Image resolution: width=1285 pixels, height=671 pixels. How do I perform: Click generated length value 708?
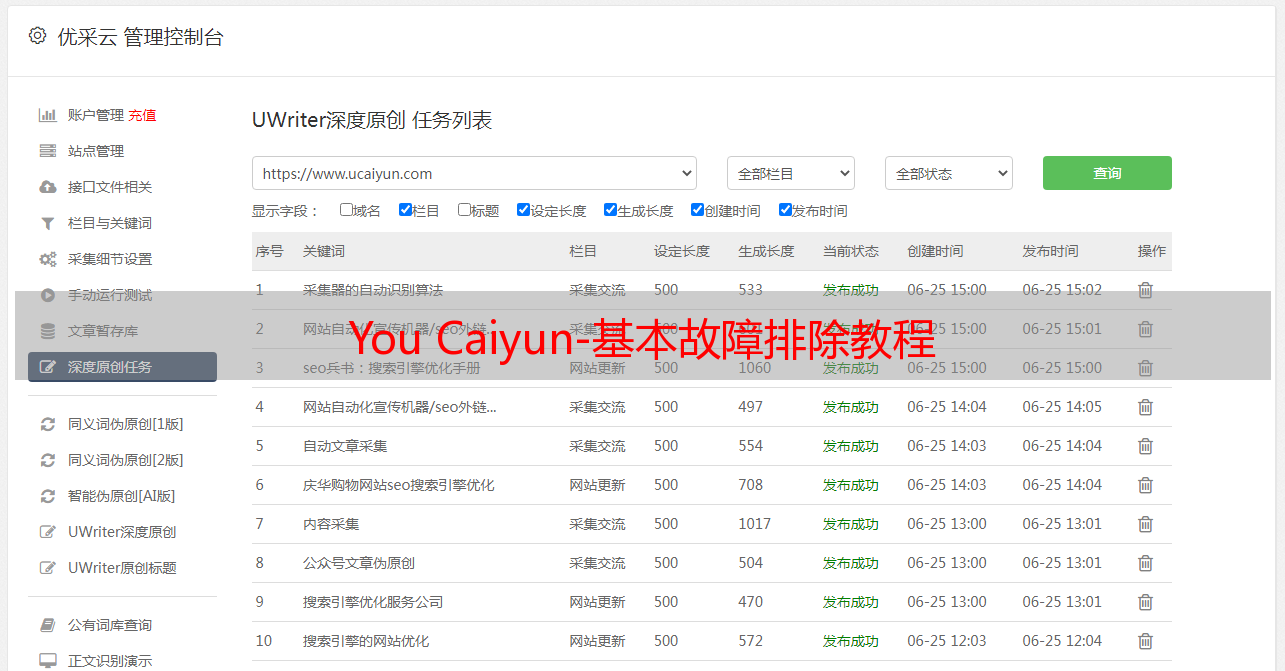point(751,485)
